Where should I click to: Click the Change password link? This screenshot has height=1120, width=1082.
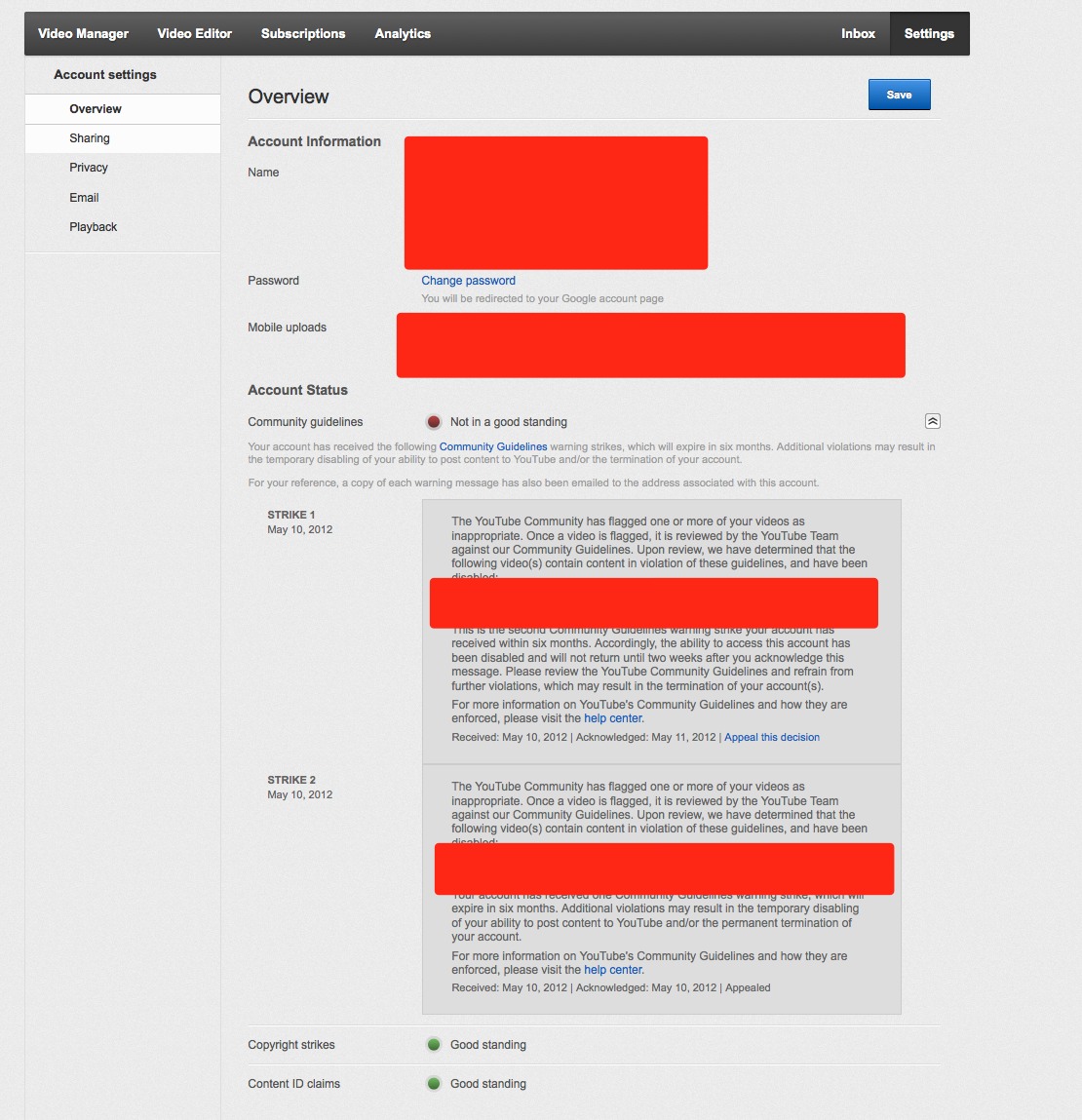[468, 281]
